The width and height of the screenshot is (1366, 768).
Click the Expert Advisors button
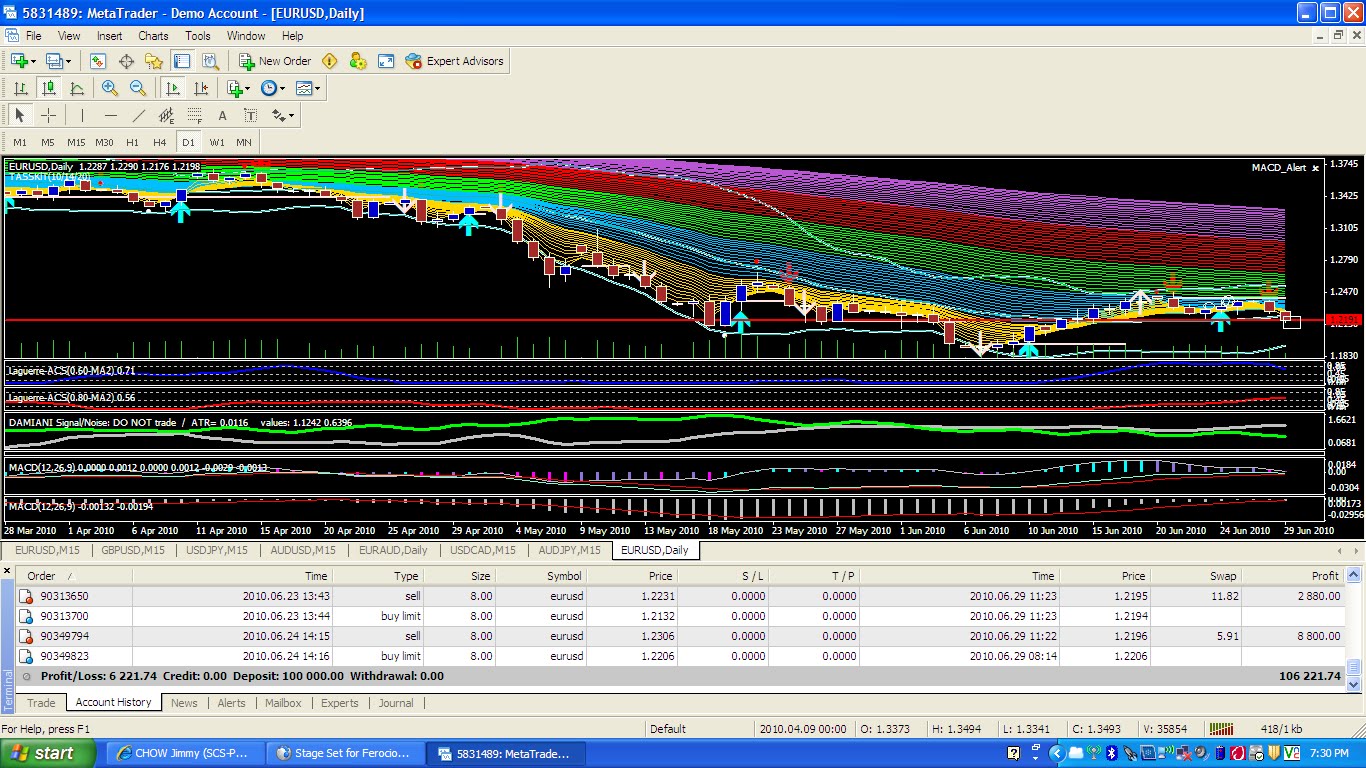(x=455, y=61)
